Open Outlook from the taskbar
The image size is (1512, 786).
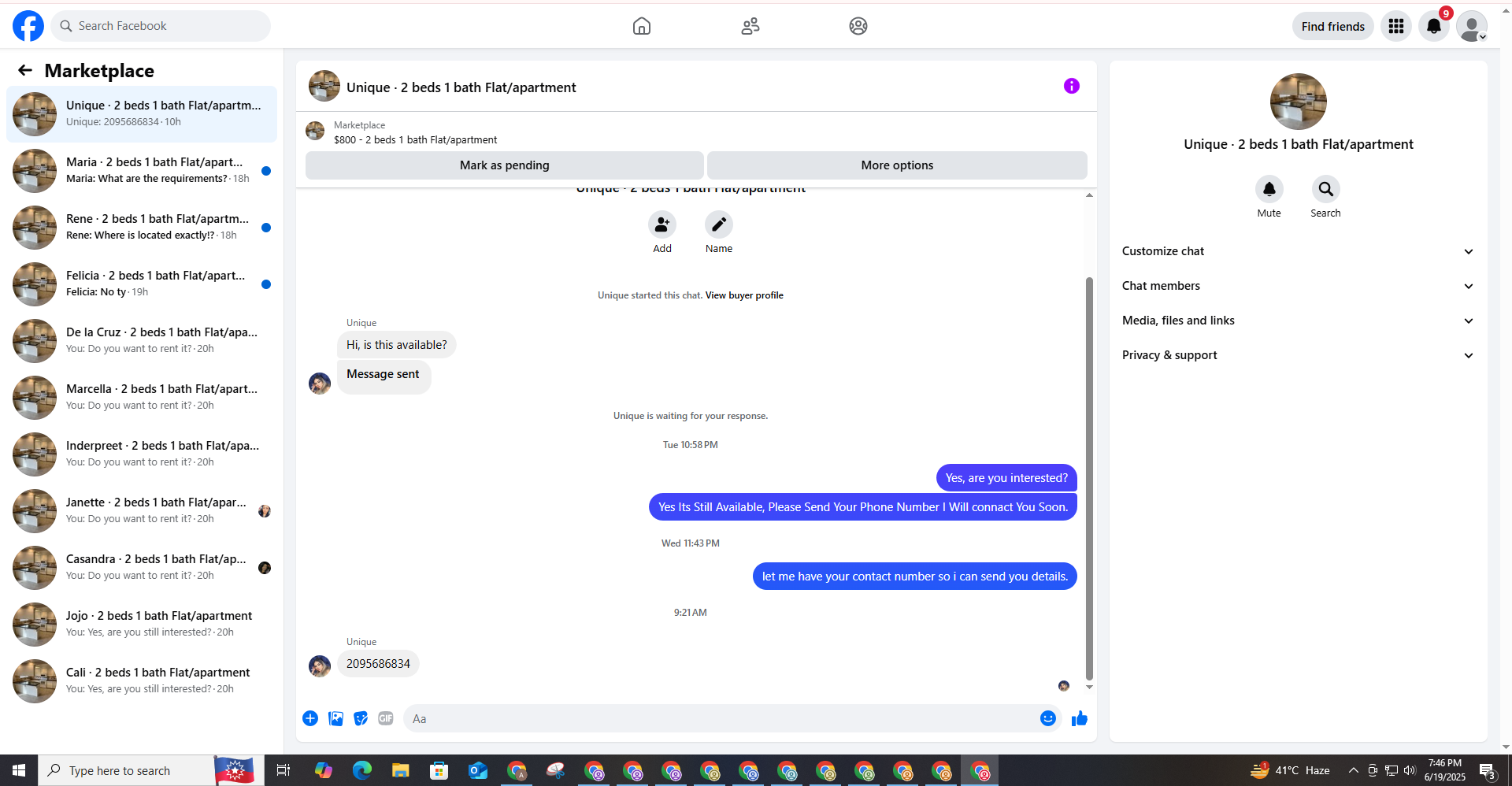(478, 770)
